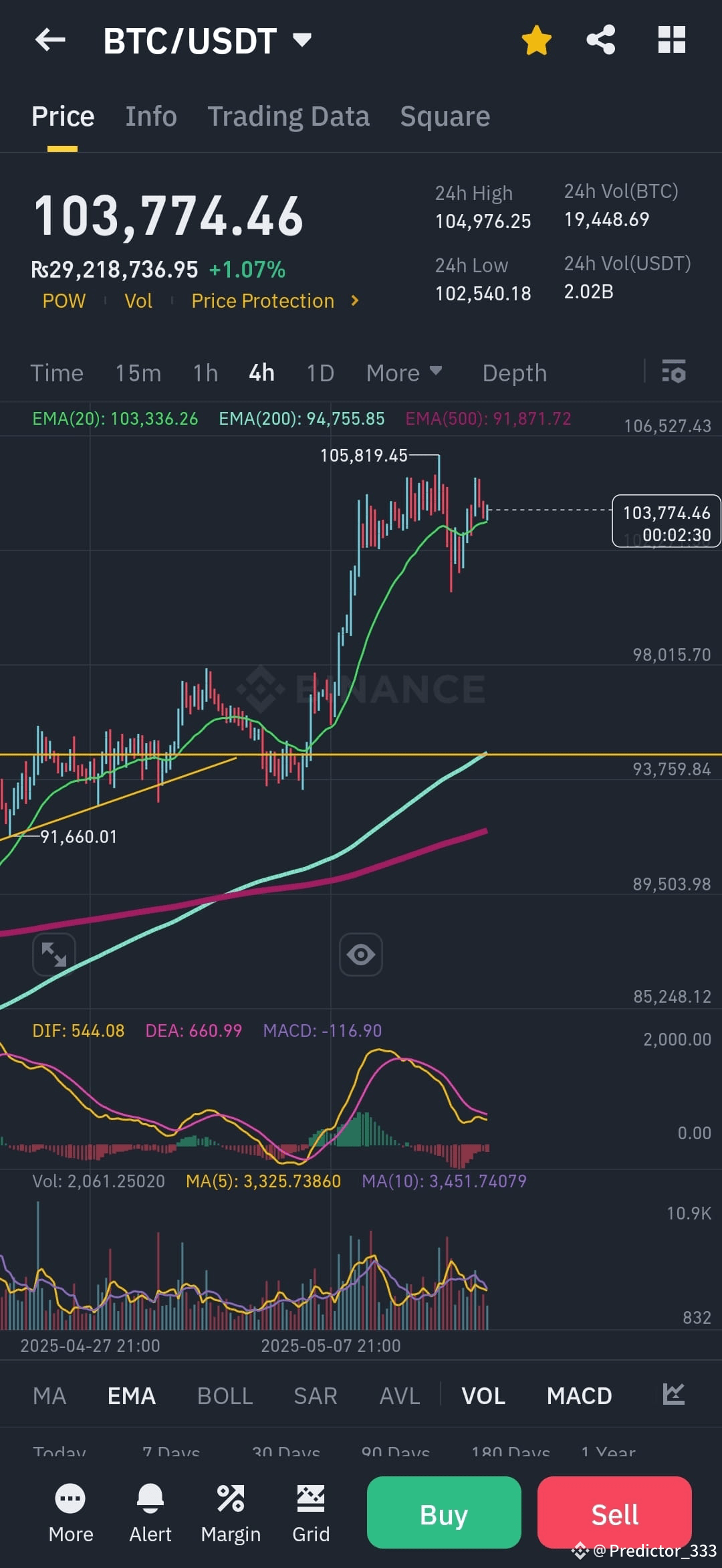Screen dimensions: 722x1568
Task: Open the More menu icon
Action: tap(71, 1513)
